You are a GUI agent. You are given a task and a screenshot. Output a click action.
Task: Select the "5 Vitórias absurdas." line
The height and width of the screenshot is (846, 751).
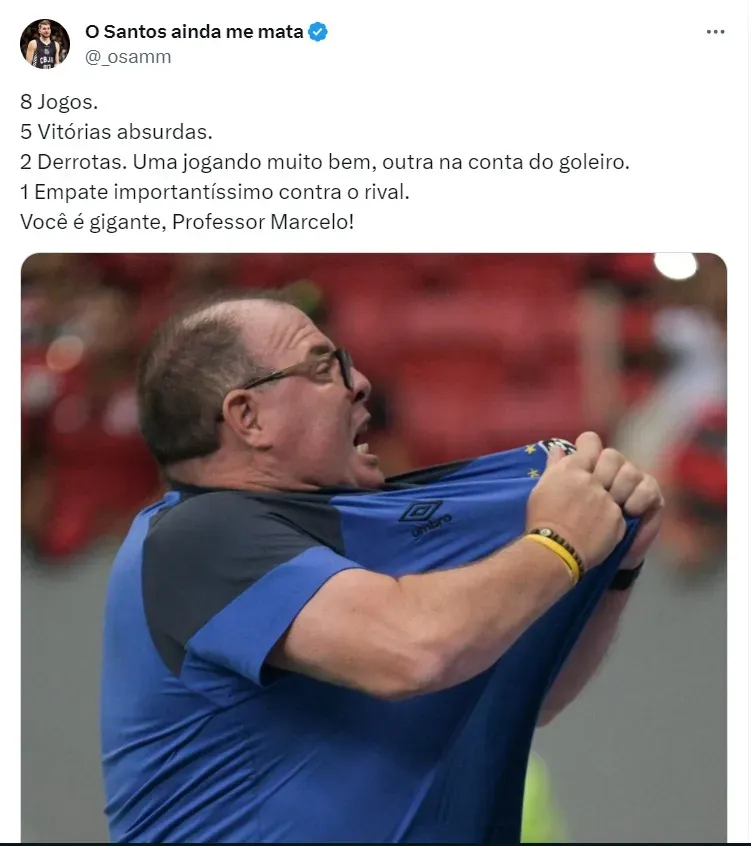tap(117, 132)
